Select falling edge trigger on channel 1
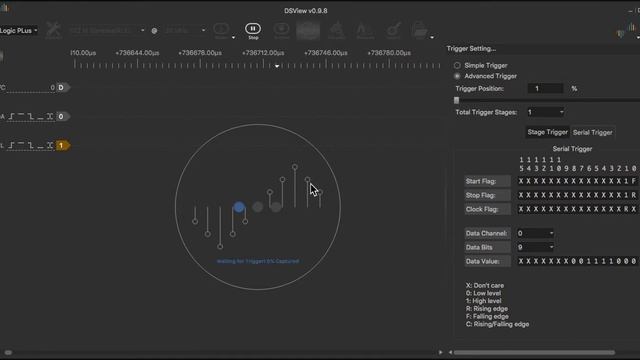The height and width of the screenshot is (360, 640). tap(31, 146)
